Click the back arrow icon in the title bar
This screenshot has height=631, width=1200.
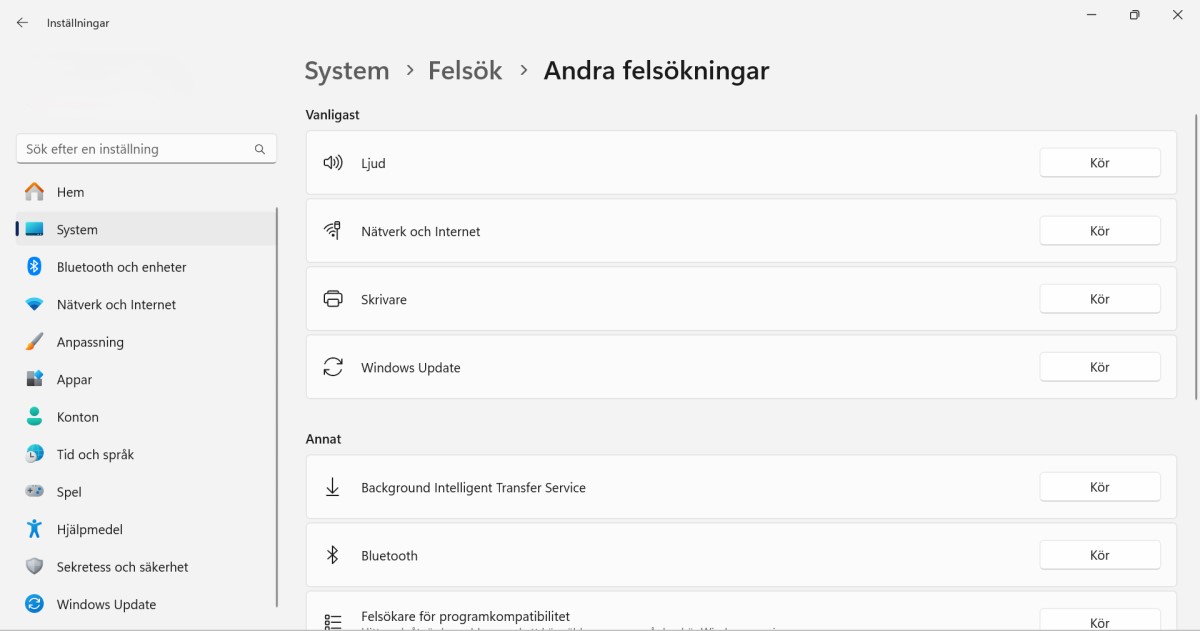coord(22,22)
